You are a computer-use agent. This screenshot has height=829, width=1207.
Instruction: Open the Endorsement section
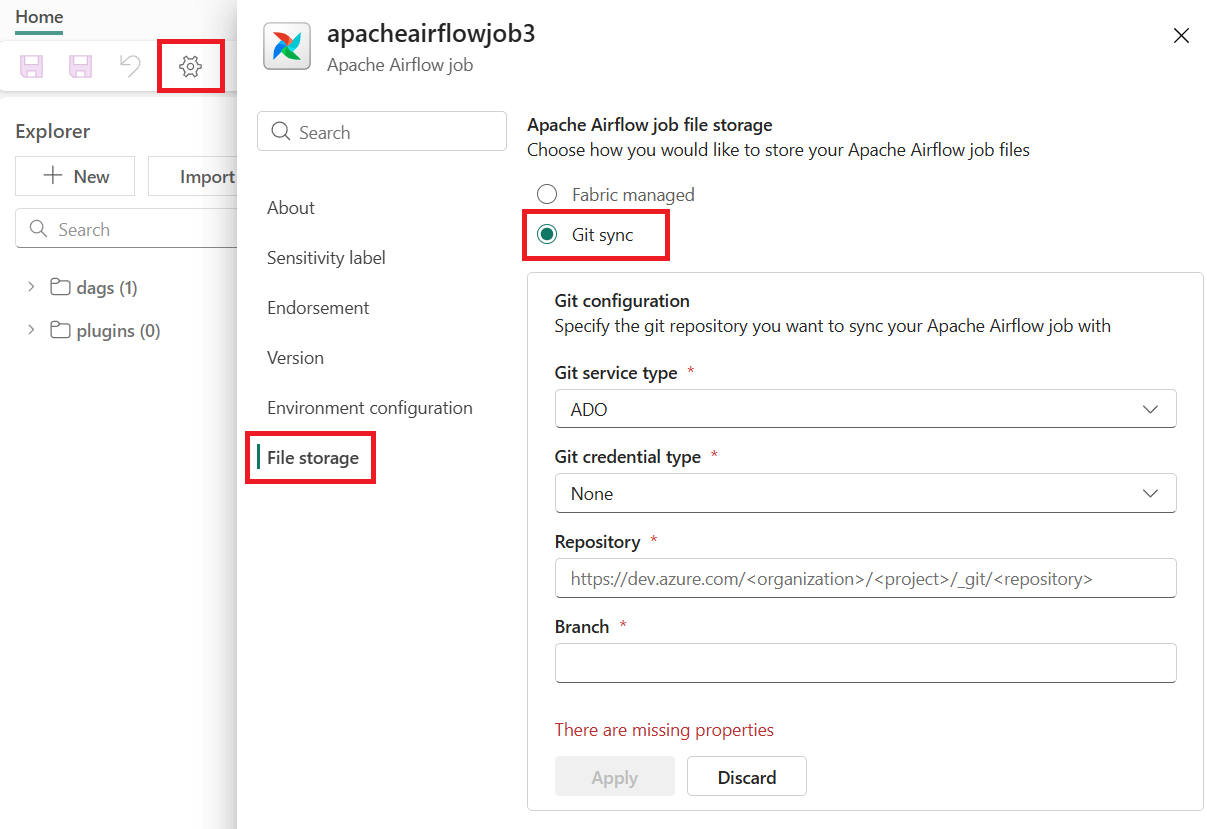click(x=318, y=308)
